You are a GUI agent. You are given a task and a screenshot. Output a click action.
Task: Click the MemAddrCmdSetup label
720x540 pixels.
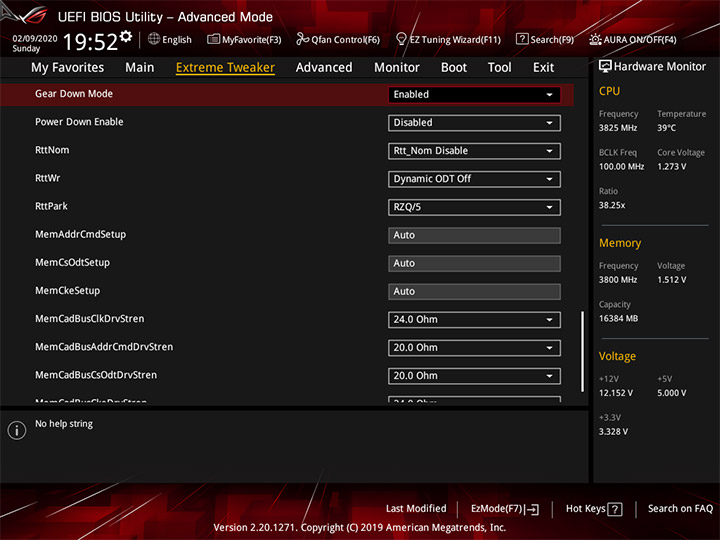pos(80,235)
